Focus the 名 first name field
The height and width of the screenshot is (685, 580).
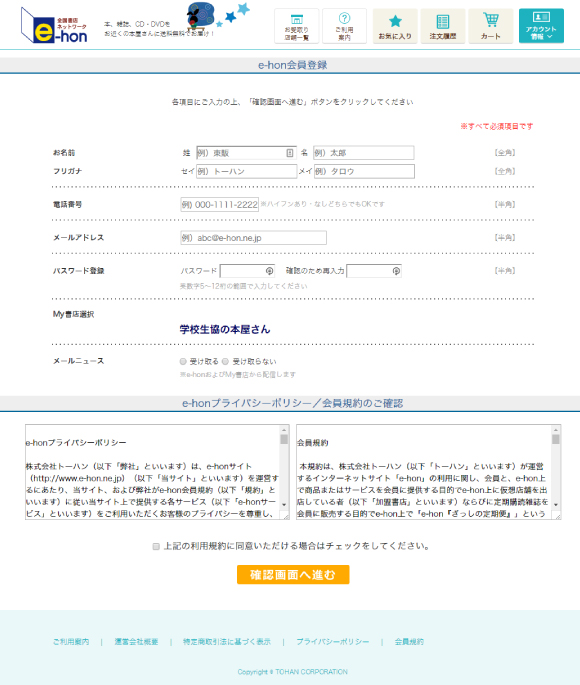[363, 153]
